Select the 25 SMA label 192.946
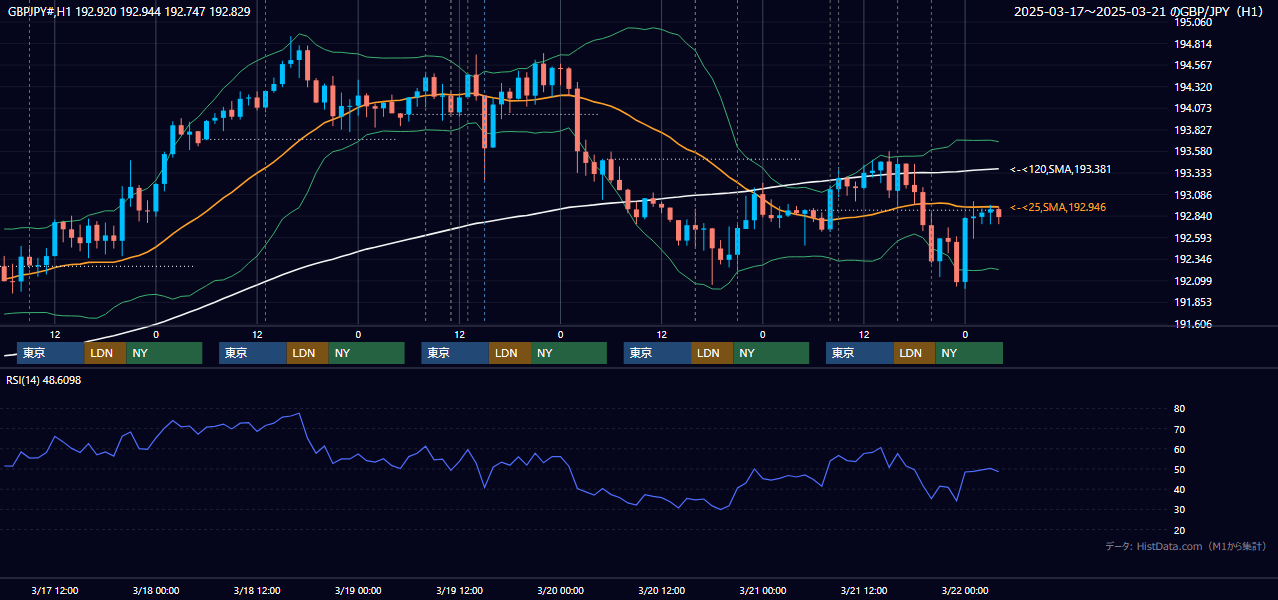This screenshot has height=600, width=1278. tap(1058, 207)
